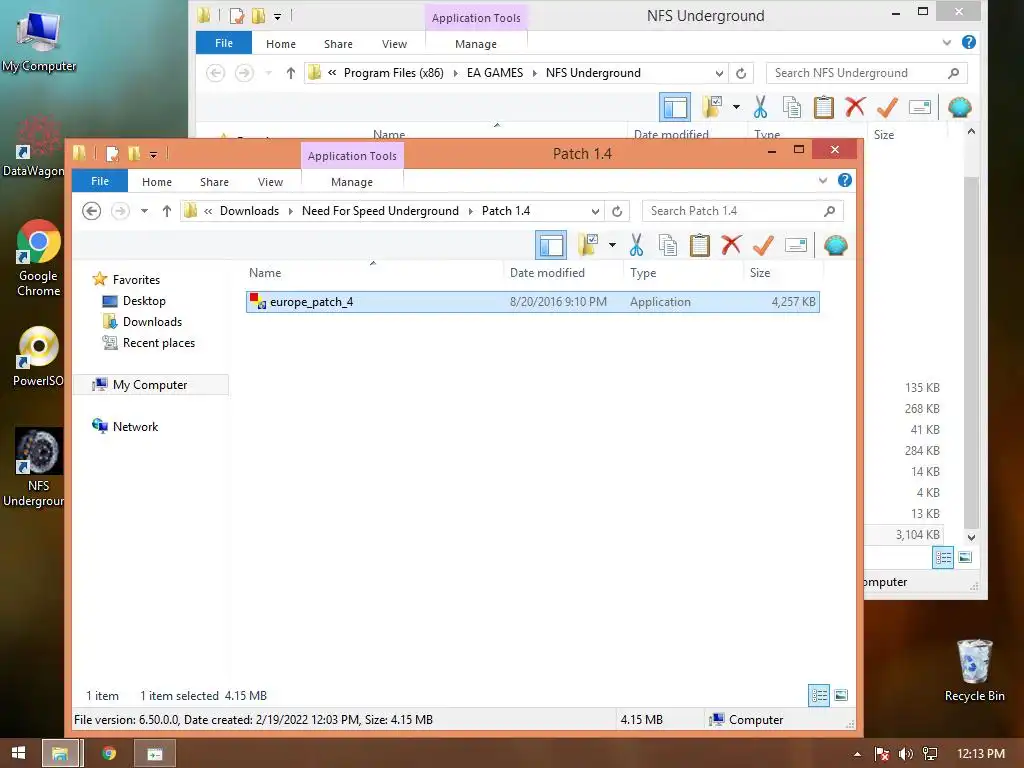The width and height of the screenshot is (1024, 768).
Task: Open Help icon in Patch 1.4 window
Action: (x=844, y=180)
